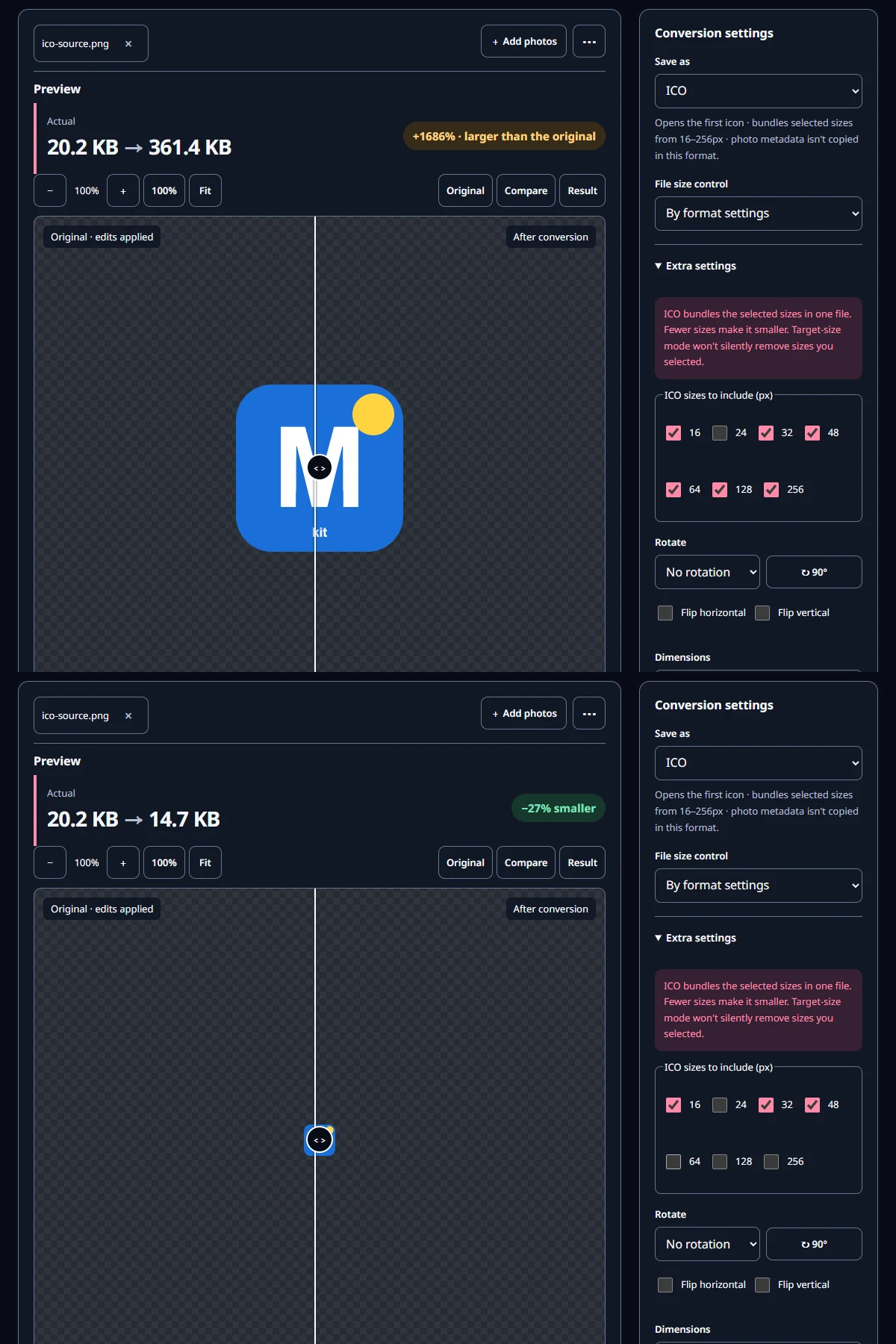This screenshot has width=896, height=1344.
Task: Check ICO size 256 in lower settings
Action: 771,1162
